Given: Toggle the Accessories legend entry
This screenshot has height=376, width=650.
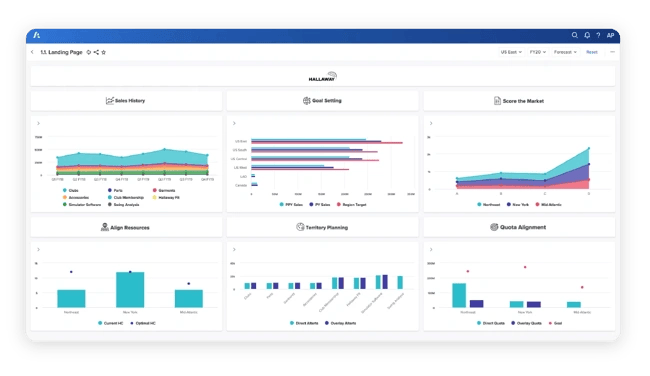Looking at the screenshot, I should (76, 197).
